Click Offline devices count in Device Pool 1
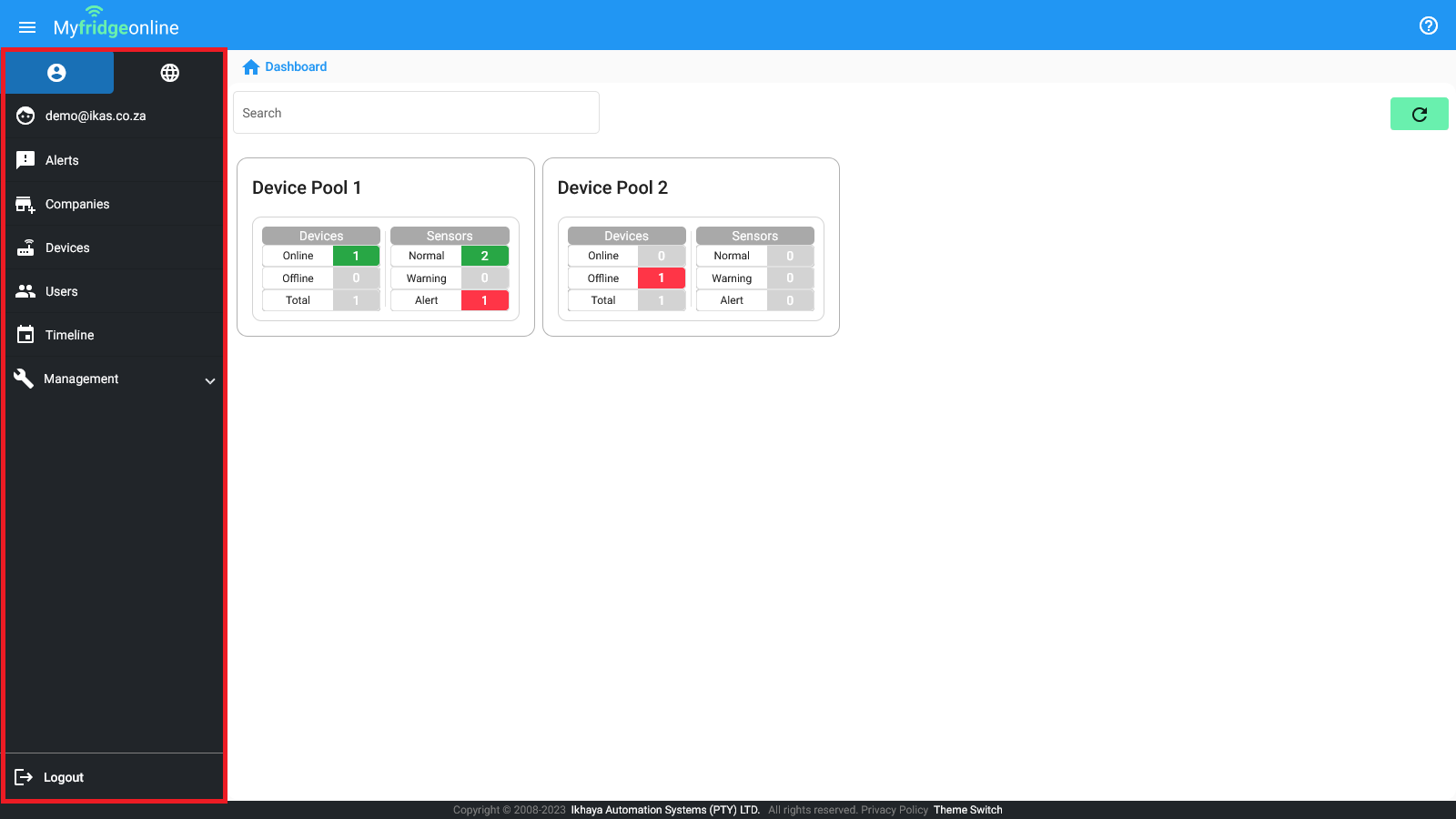This screenshot has height=819, width=1456. [x=356, y=278]
